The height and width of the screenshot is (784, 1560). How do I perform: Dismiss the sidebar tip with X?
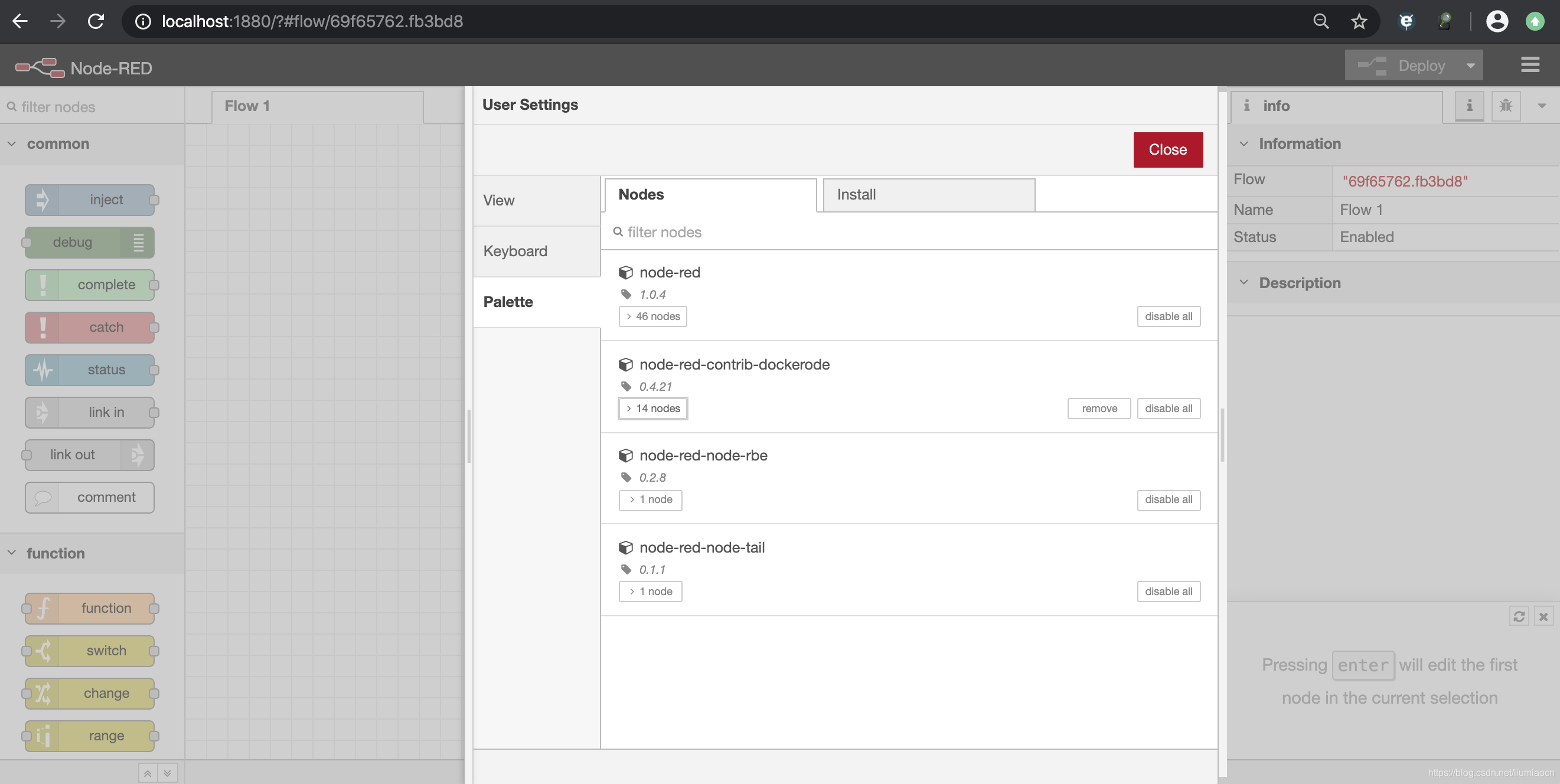(x=1543, y=616)
